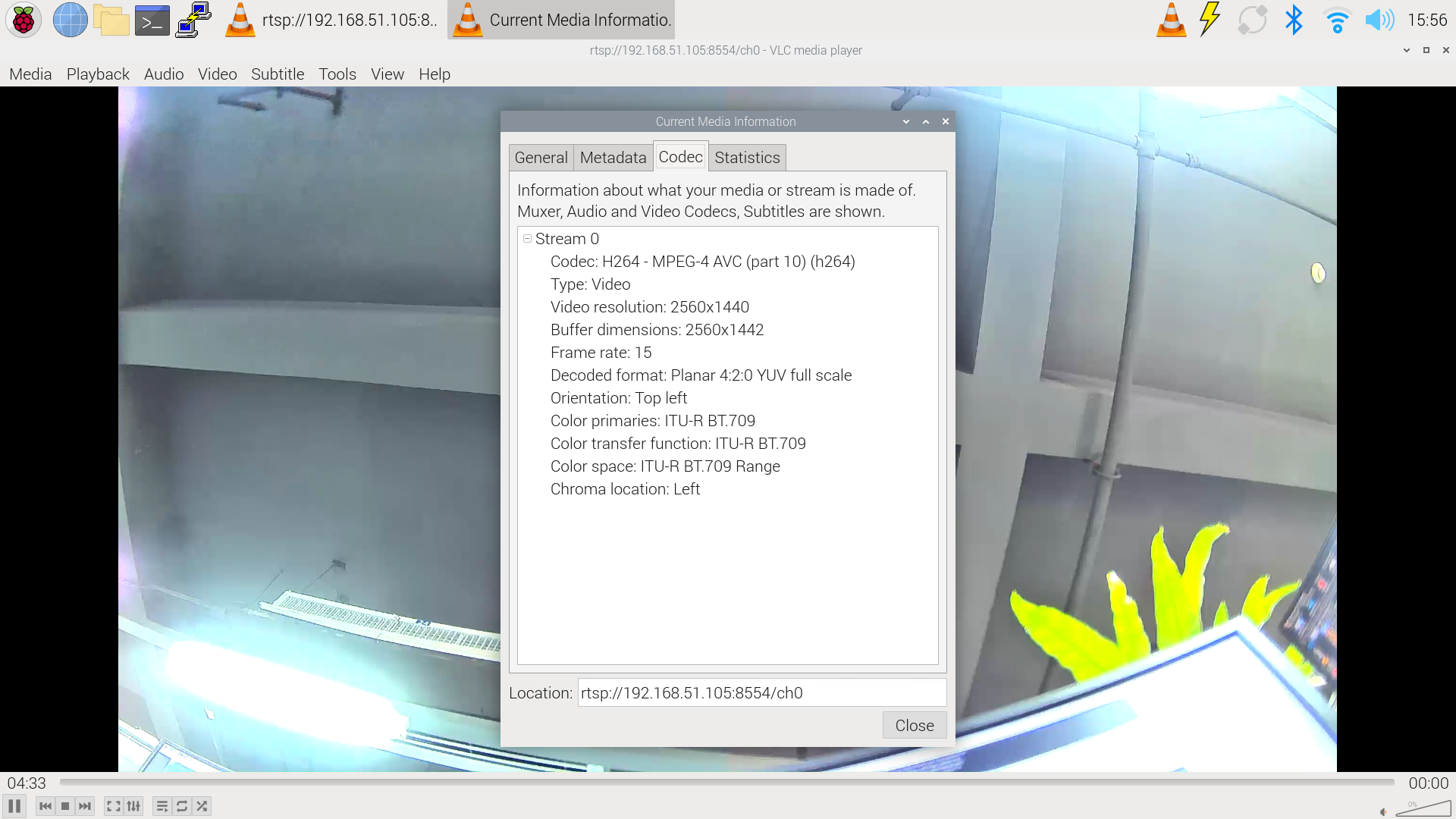
Task: Select the Codec tab
Action: pyautogui.click(x=681, y=157)
